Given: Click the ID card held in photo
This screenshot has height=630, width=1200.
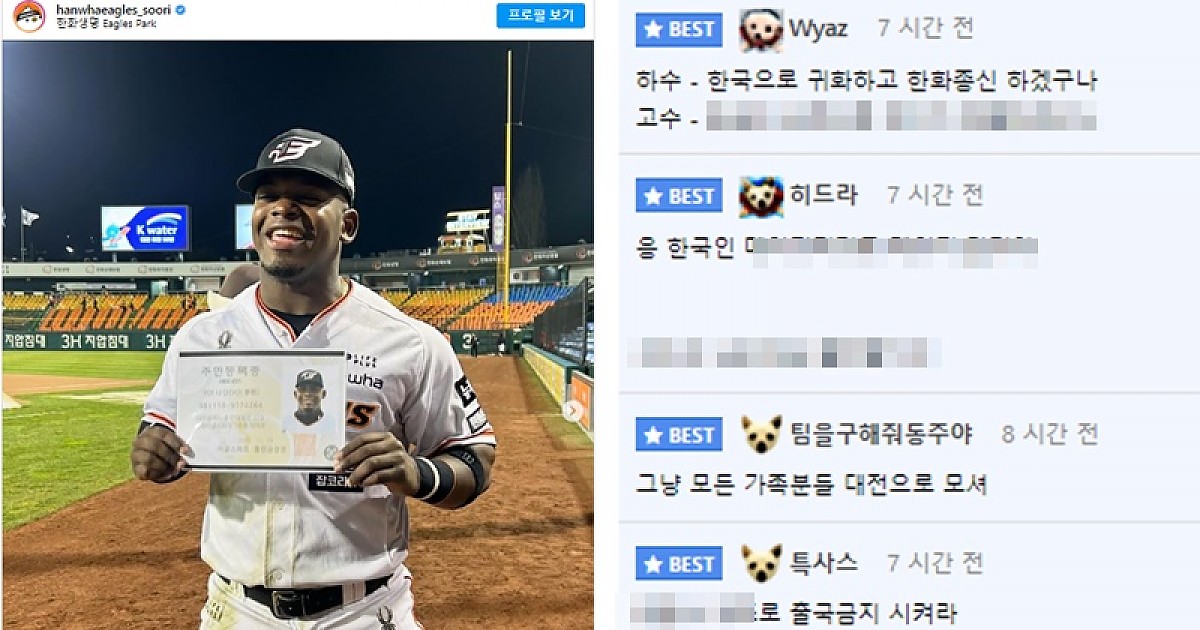Looking at the screenshot, I should pyautogui.click(x=261, y=411).
